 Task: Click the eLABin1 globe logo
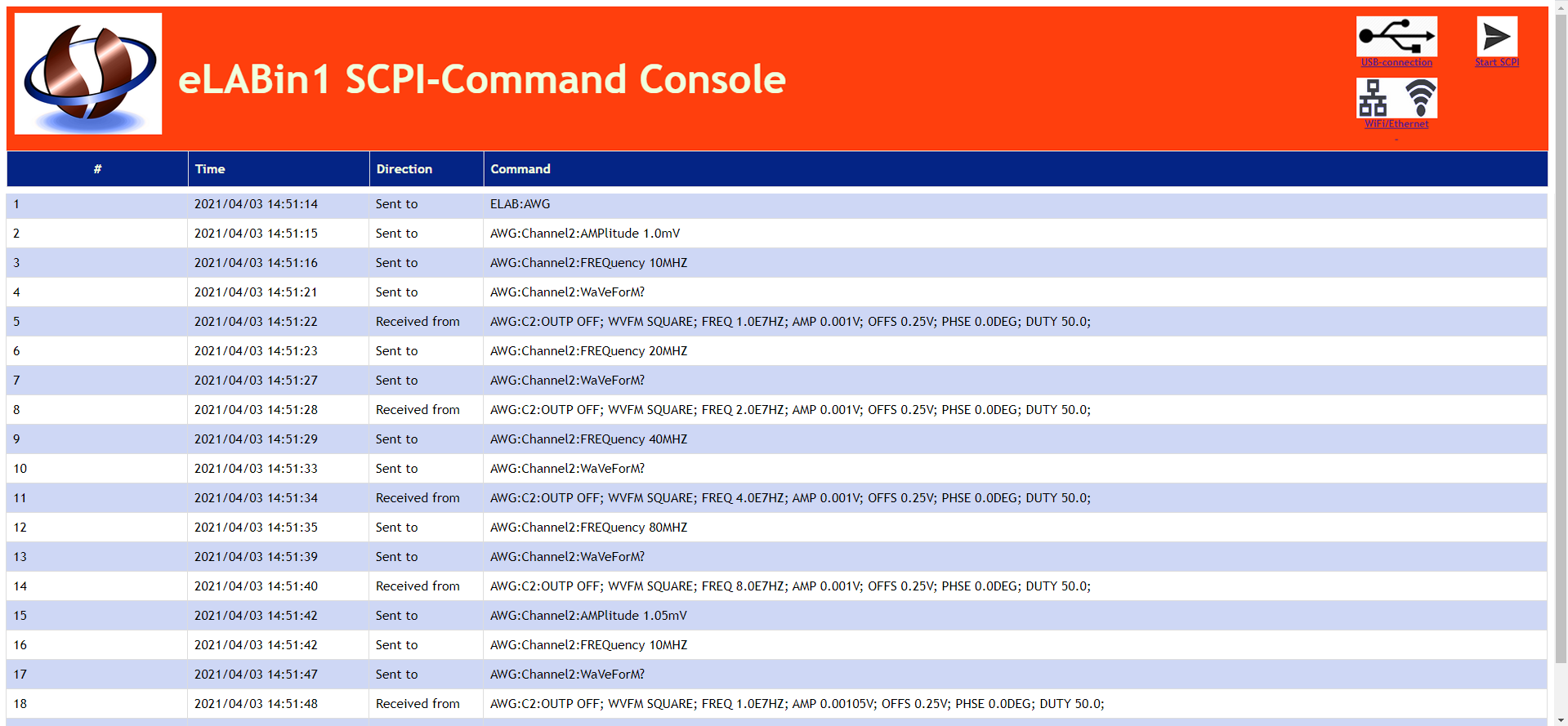(x=88, y=73)
